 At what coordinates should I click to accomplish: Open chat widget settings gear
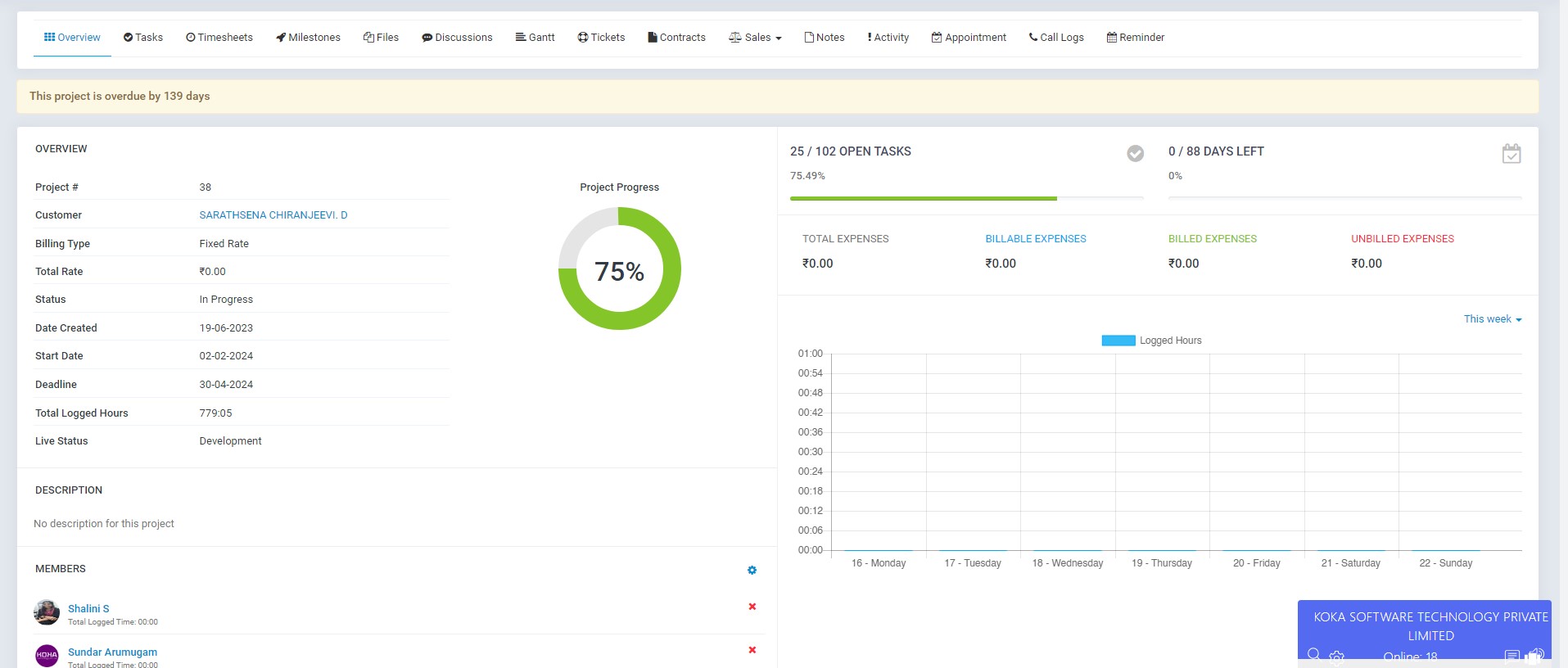pyautogui.click(x=1337, y=656)
